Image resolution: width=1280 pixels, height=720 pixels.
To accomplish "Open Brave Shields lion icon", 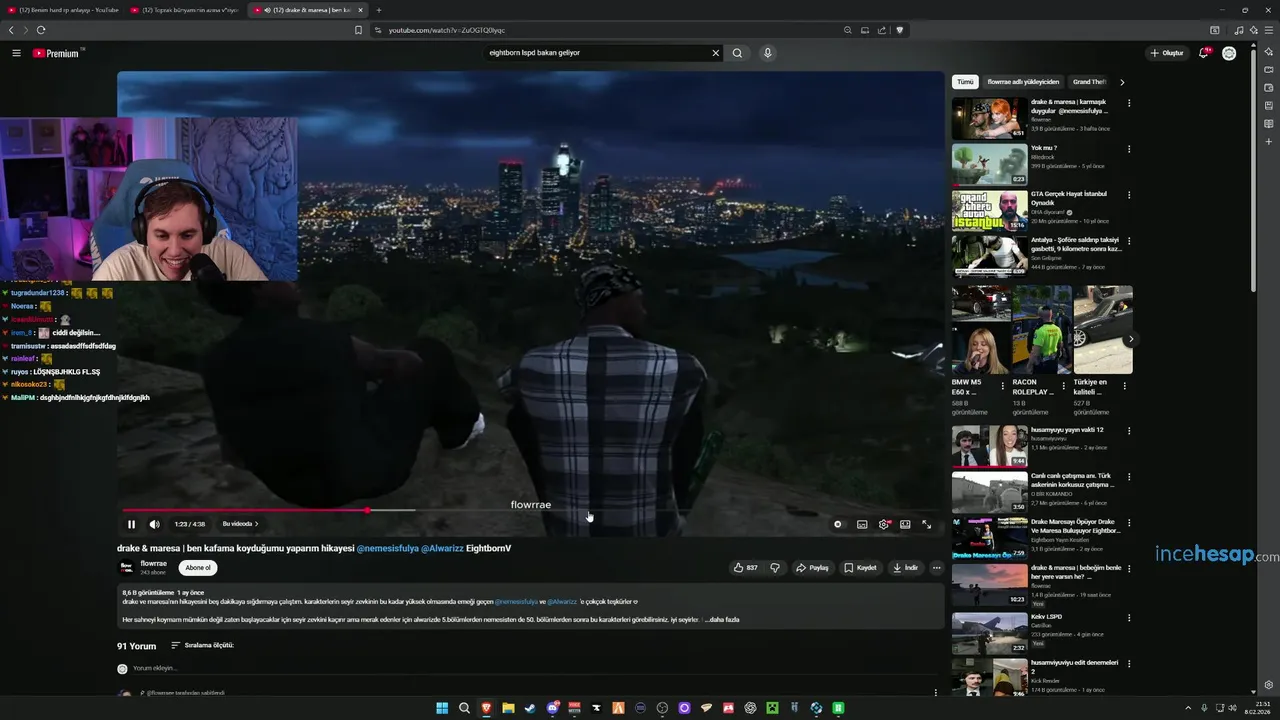I will pyautogui.click(x=900, y=30).
